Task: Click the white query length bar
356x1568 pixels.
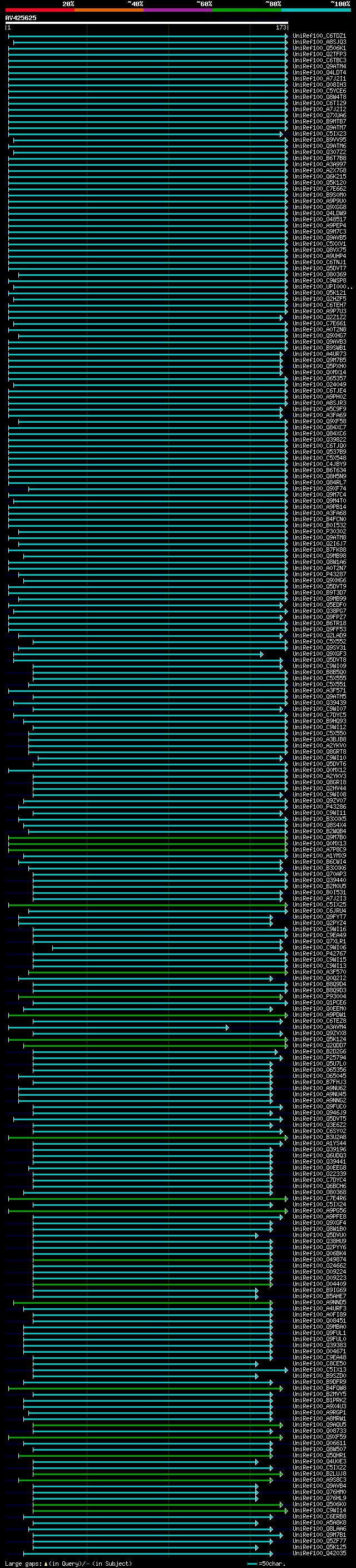Action: click(147, 22)
